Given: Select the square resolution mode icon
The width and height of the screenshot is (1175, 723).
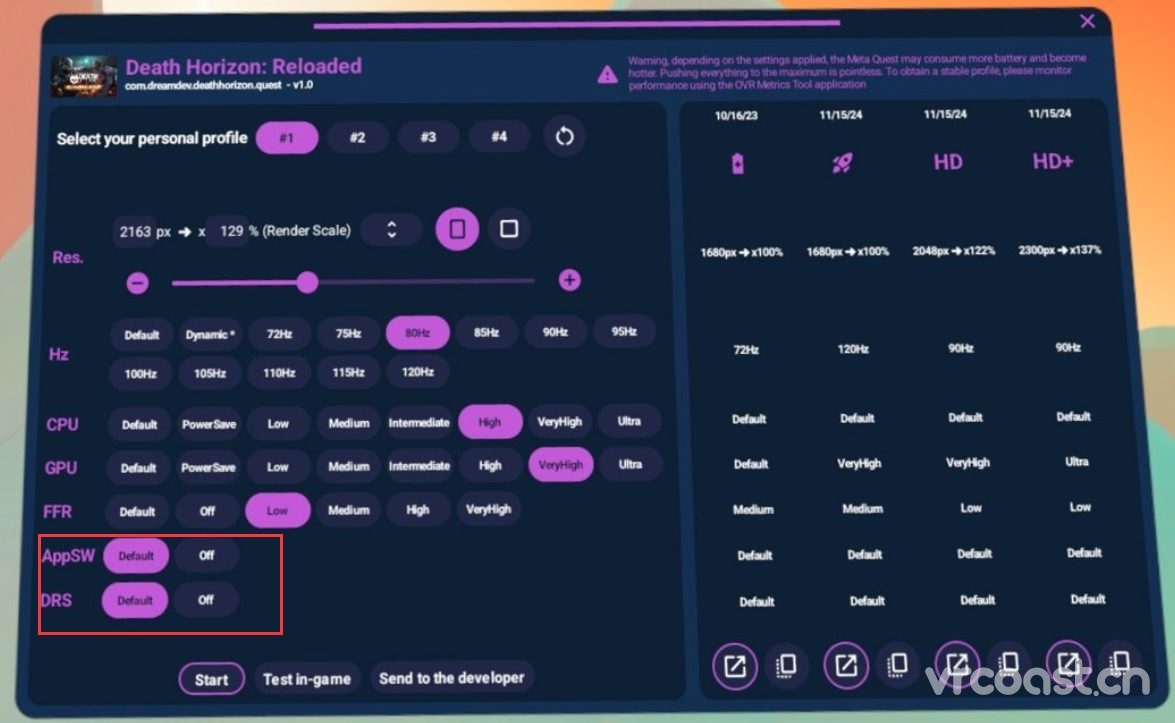Looking at the screenshot, I should pyautogui.click(x=509, y=229).
